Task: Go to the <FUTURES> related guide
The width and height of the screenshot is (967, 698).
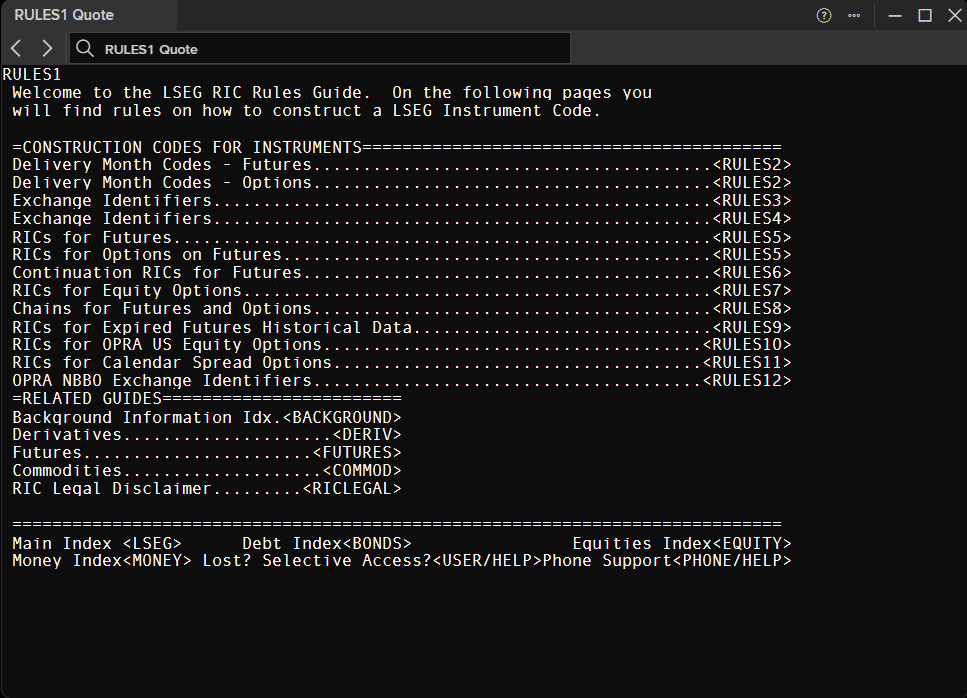Action: 357,453
